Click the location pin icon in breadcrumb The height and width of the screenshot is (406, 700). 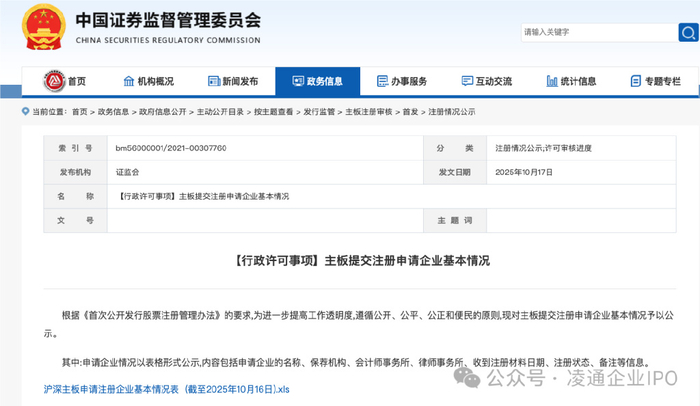[x=25, y=111]
